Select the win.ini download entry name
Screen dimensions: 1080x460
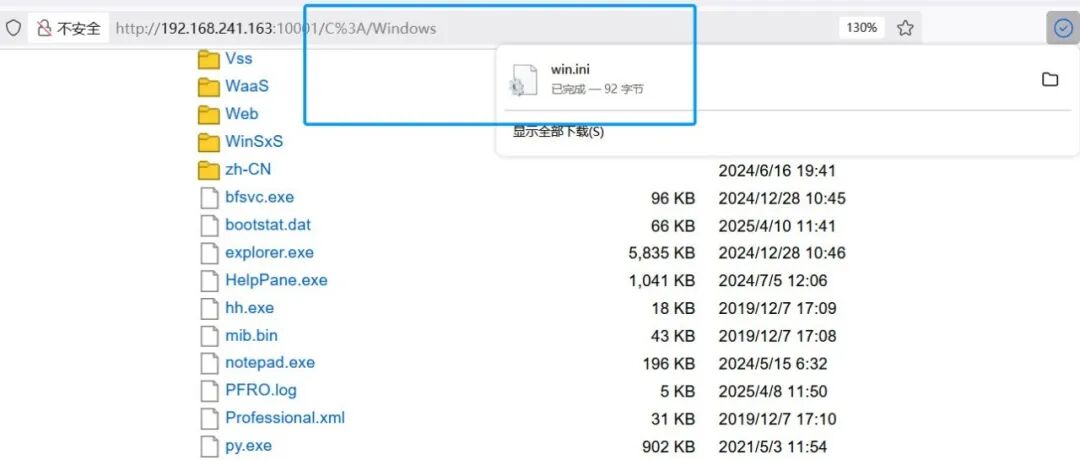click(570, 69)
